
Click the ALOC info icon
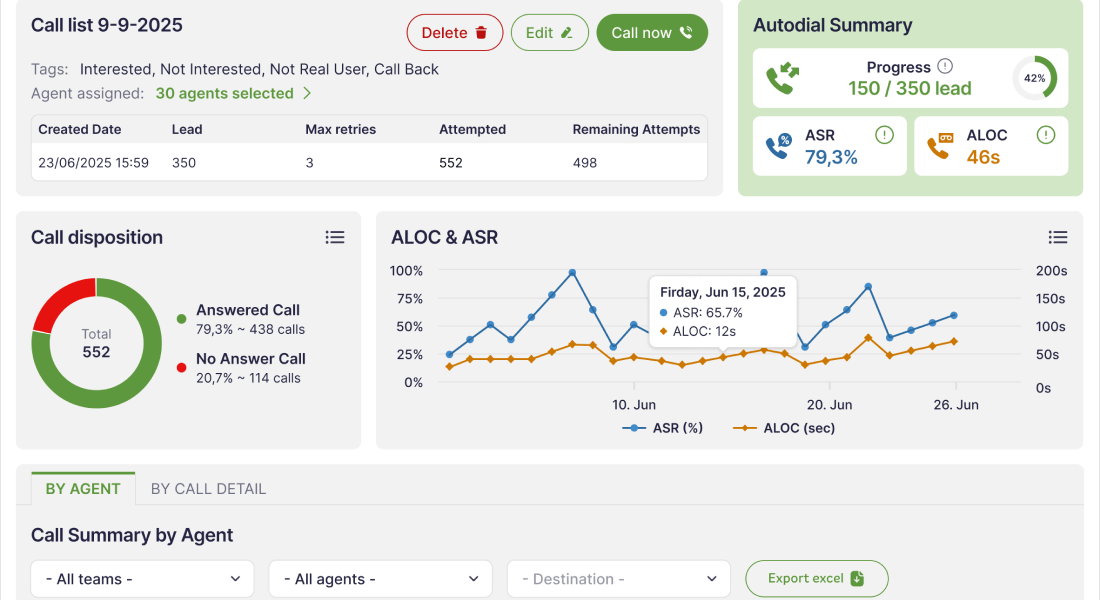[x=1045, y=135]
